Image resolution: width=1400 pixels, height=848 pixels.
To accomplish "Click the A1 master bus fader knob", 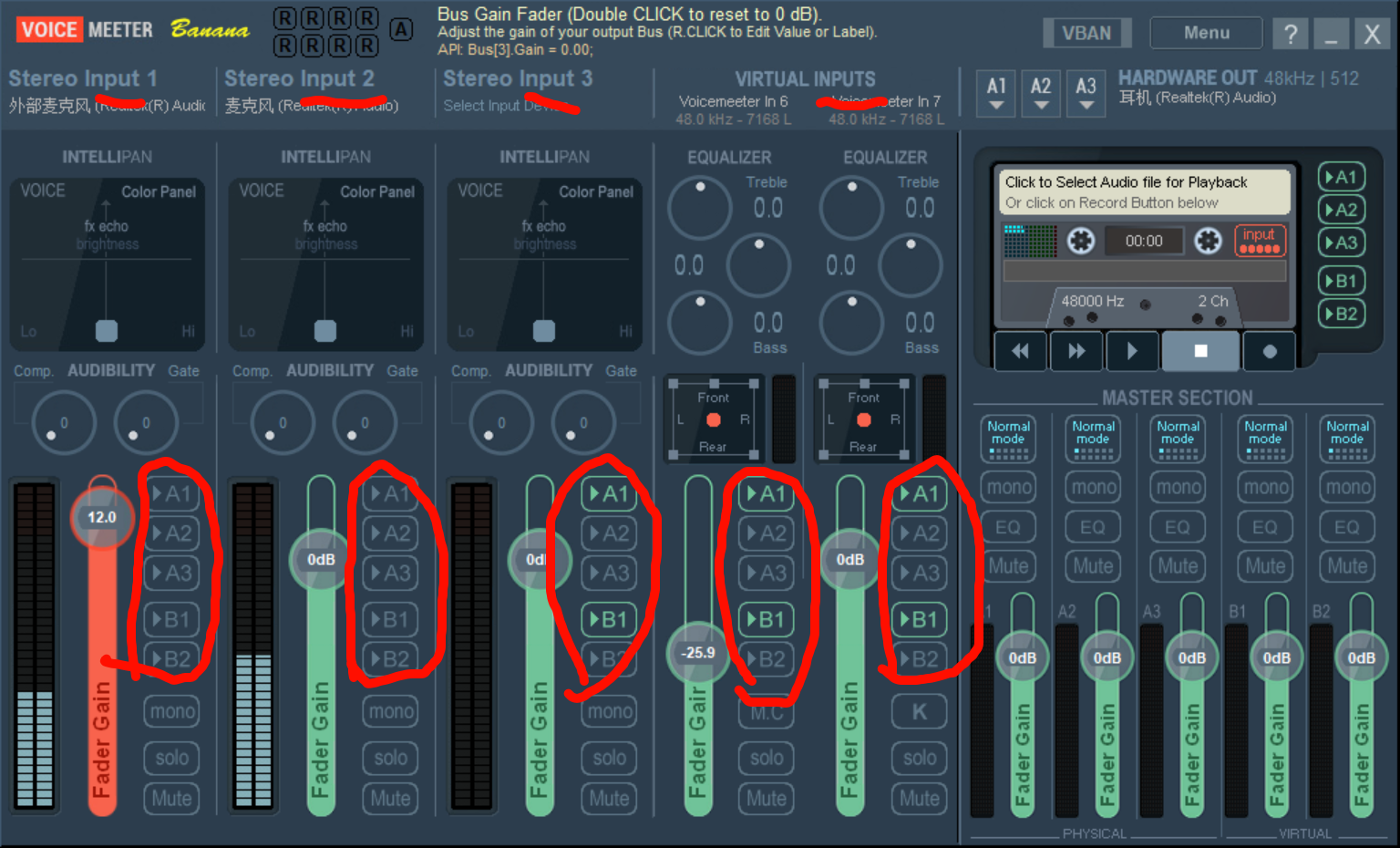I will [x=1023, y=657].
